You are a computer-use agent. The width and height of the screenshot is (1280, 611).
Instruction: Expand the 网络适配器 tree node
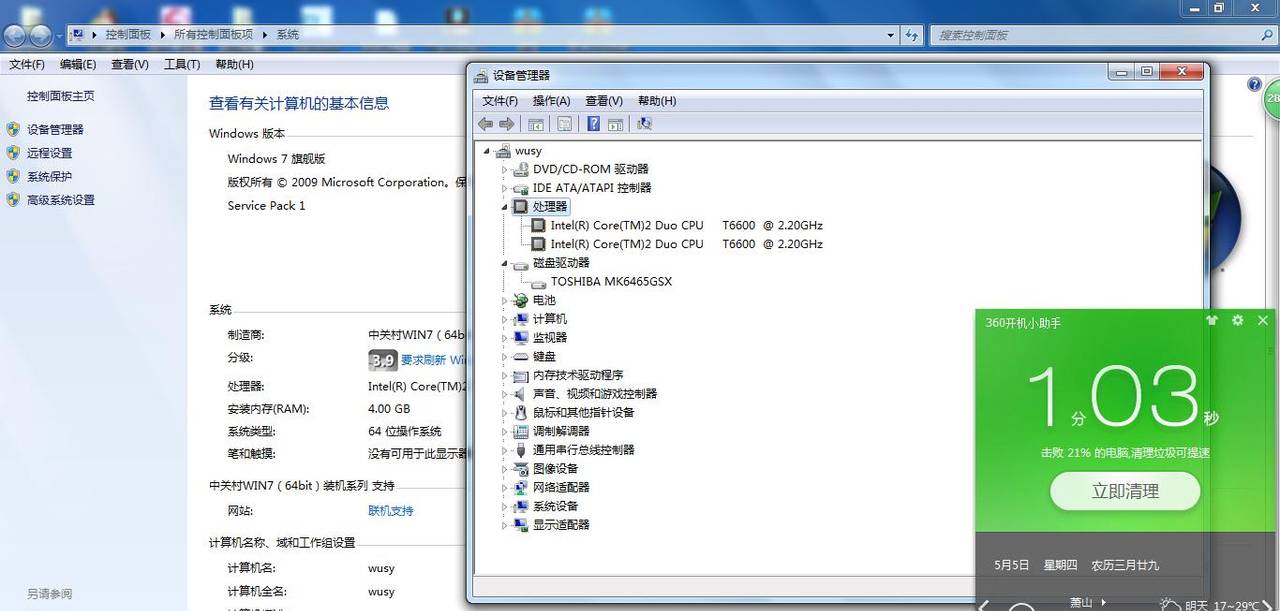(506, 487)
